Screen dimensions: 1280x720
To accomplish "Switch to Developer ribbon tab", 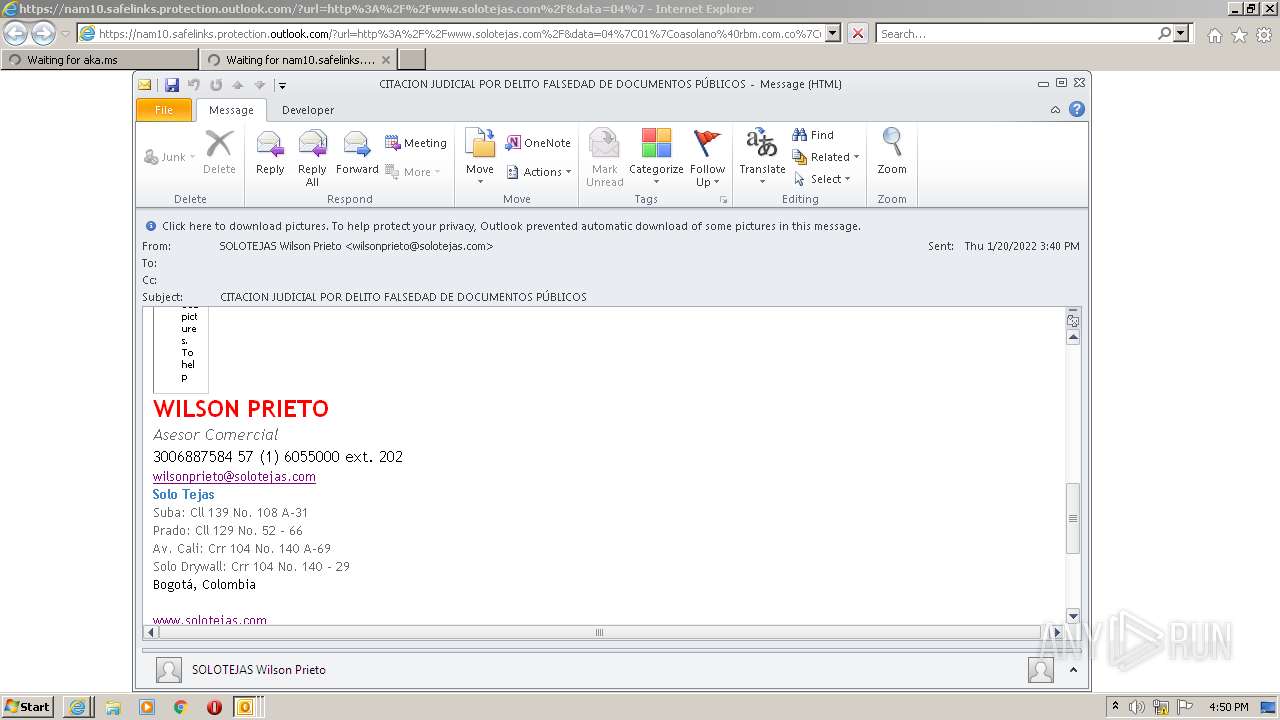I will [308, 110].
